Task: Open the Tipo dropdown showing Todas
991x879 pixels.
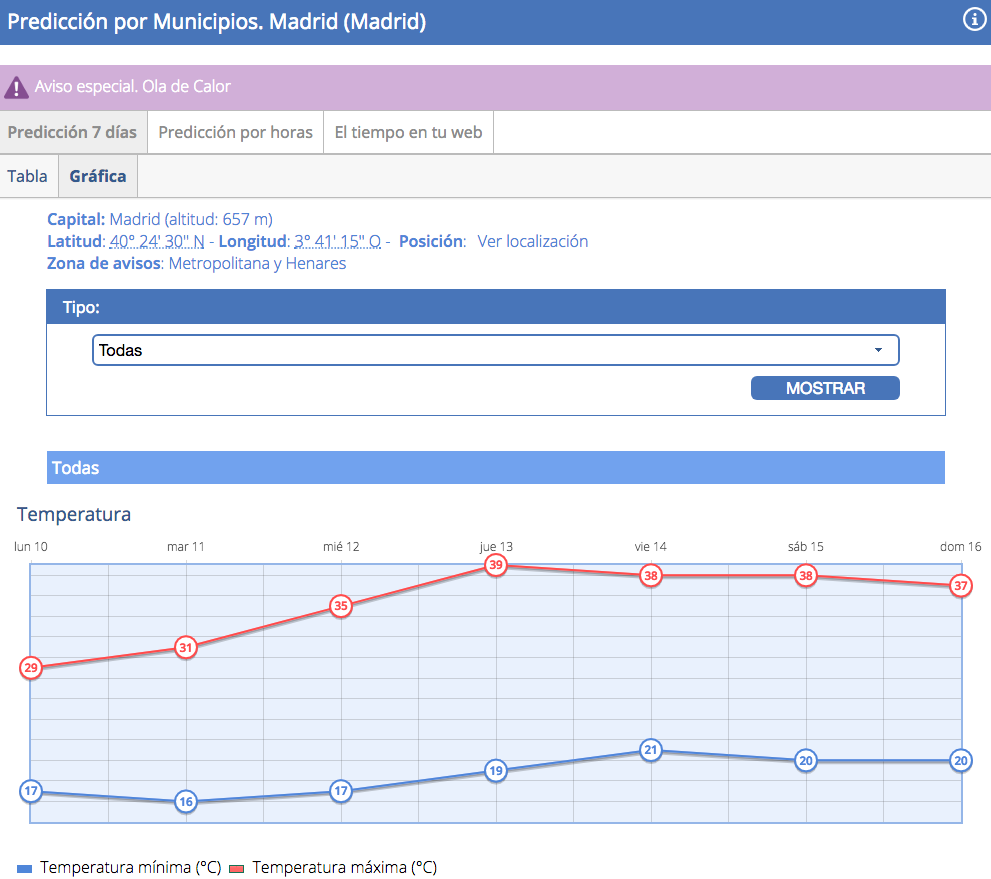Action: click(x=496, y=350)
